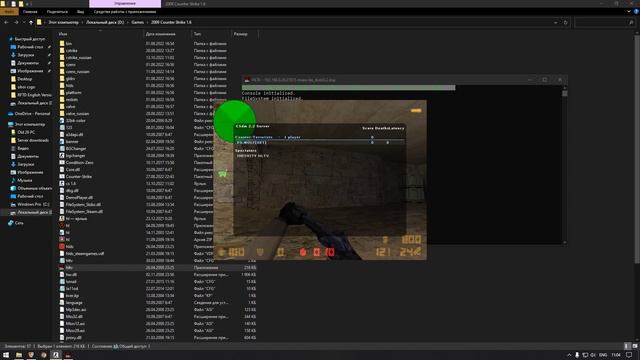The height and width of the screenshot is (360, 640).
Task: Show hidden tray icons chevron
Action: click(569, 355)
